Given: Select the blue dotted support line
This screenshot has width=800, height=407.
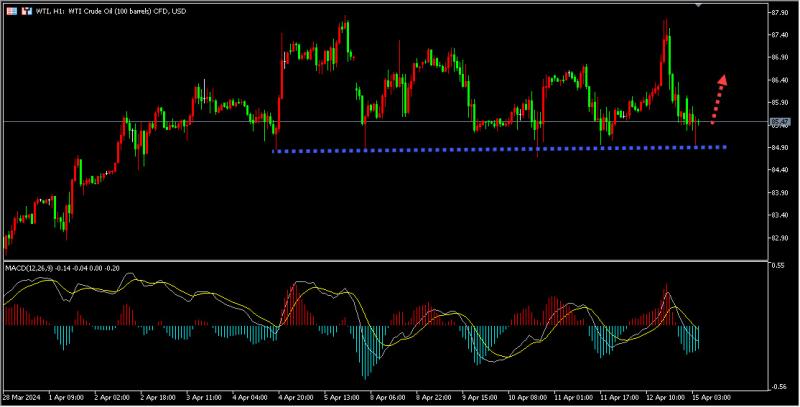Looking at the screenshot, I should 500,150.
